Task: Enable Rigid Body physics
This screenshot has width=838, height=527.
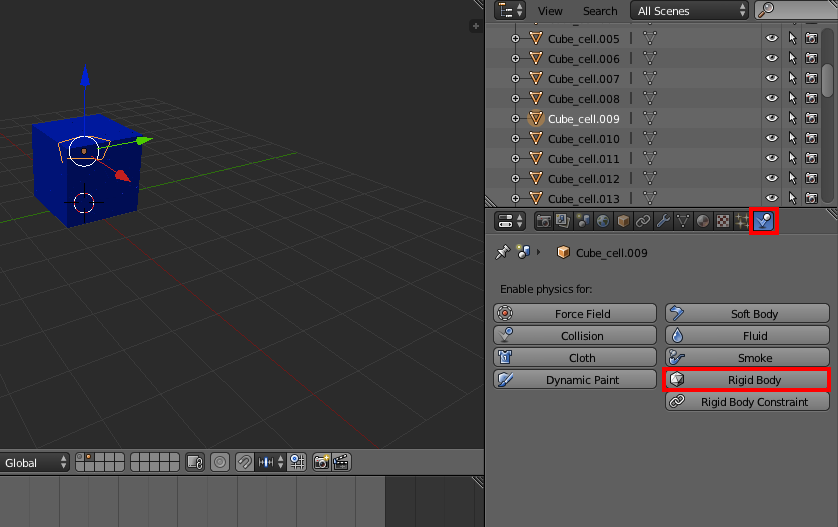Action: click(x=747, y=379)
